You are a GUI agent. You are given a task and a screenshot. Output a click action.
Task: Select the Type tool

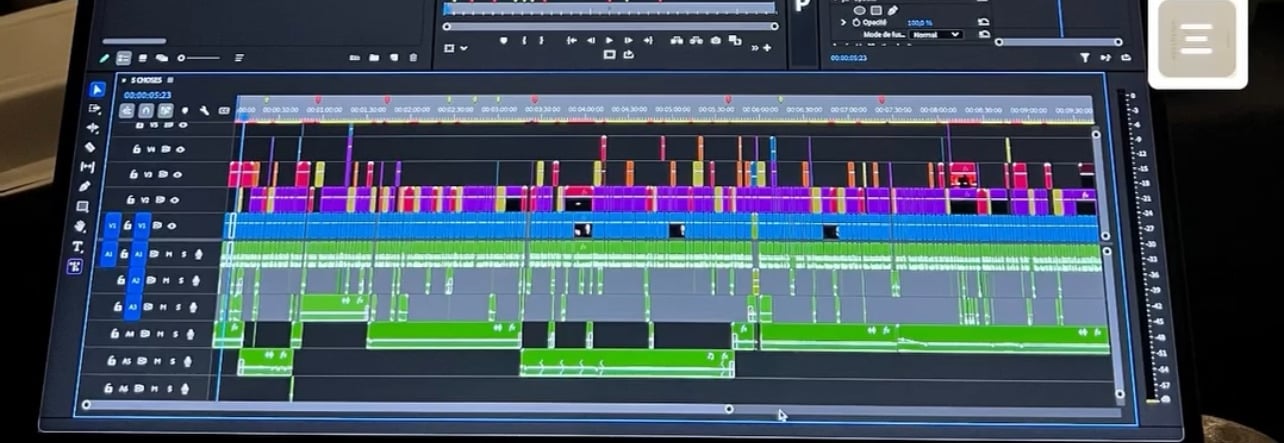pos(78,246)
